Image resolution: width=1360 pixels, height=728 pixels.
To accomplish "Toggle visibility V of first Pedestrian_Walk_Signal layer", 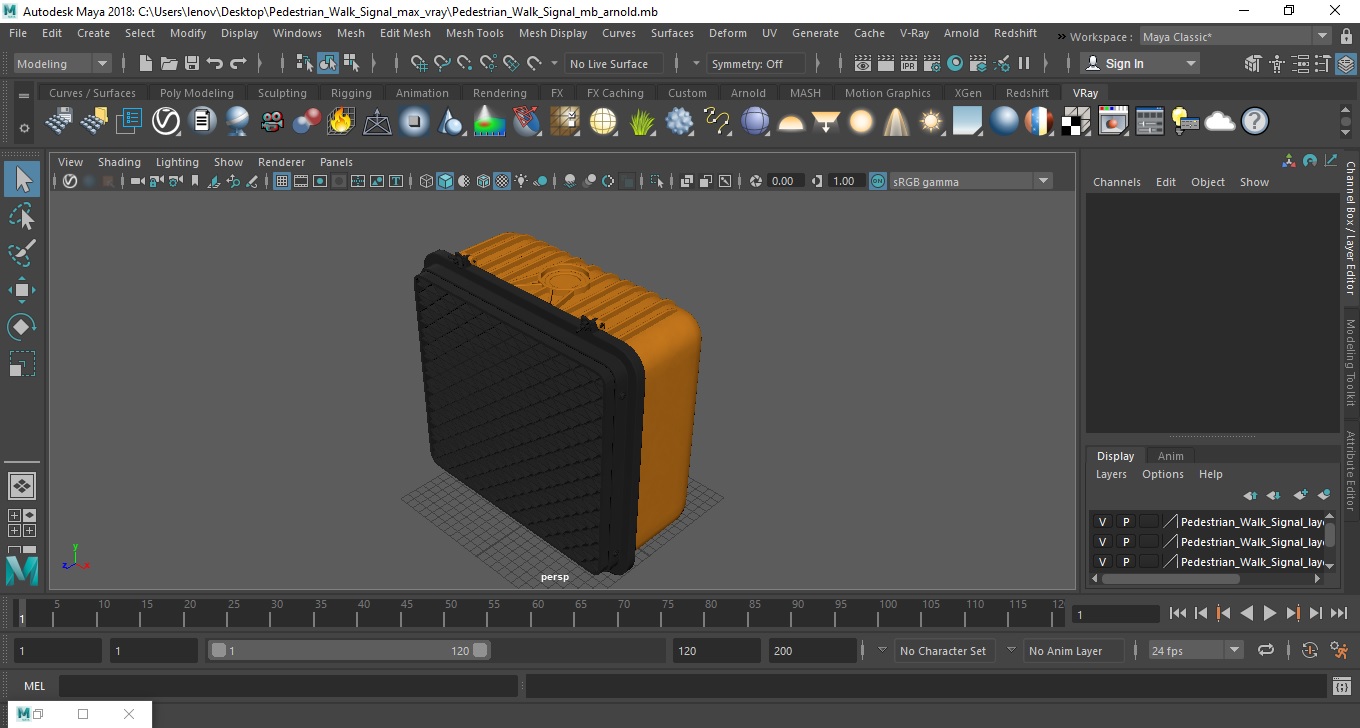I will (1102, 522).
